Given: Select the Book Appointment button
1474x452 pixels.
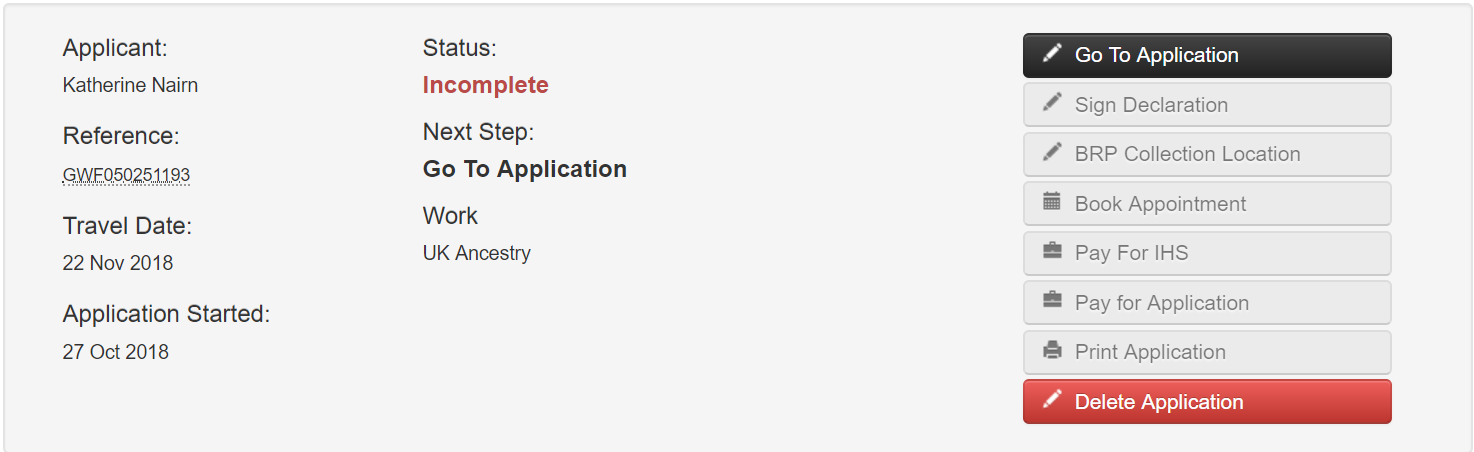Looking at the screenshot, I should [1207, 204].
